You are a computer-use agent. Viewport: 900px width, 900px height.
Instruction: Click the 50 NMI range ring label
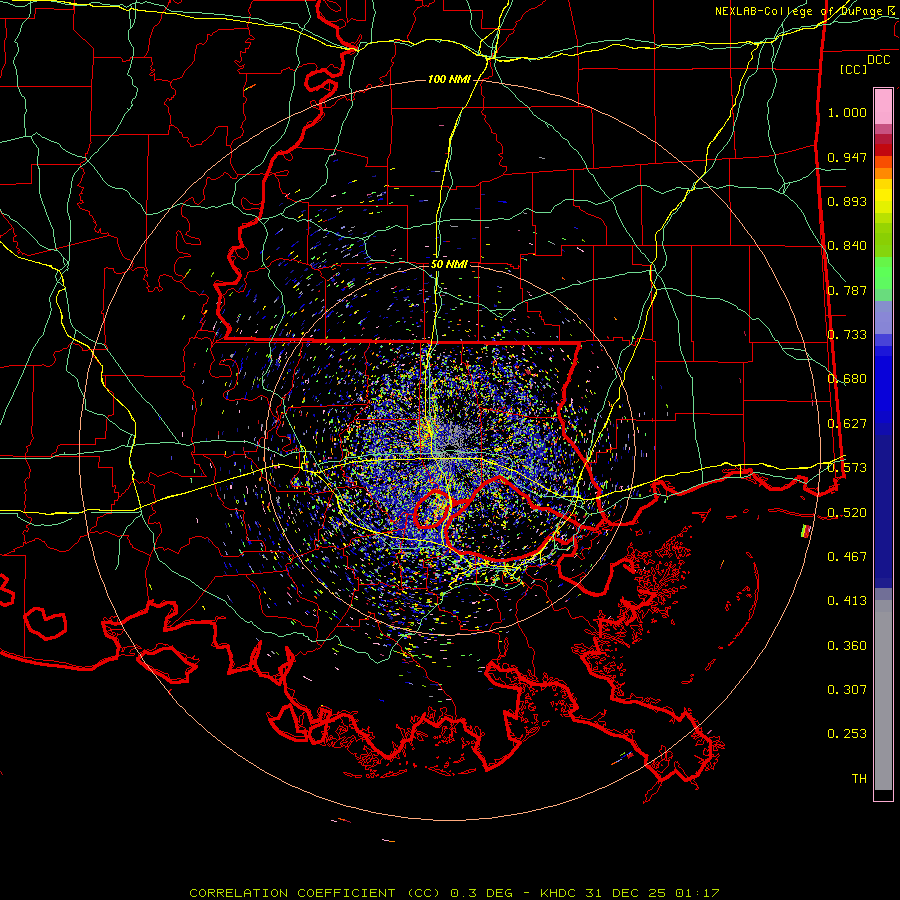tap(449, 264)
